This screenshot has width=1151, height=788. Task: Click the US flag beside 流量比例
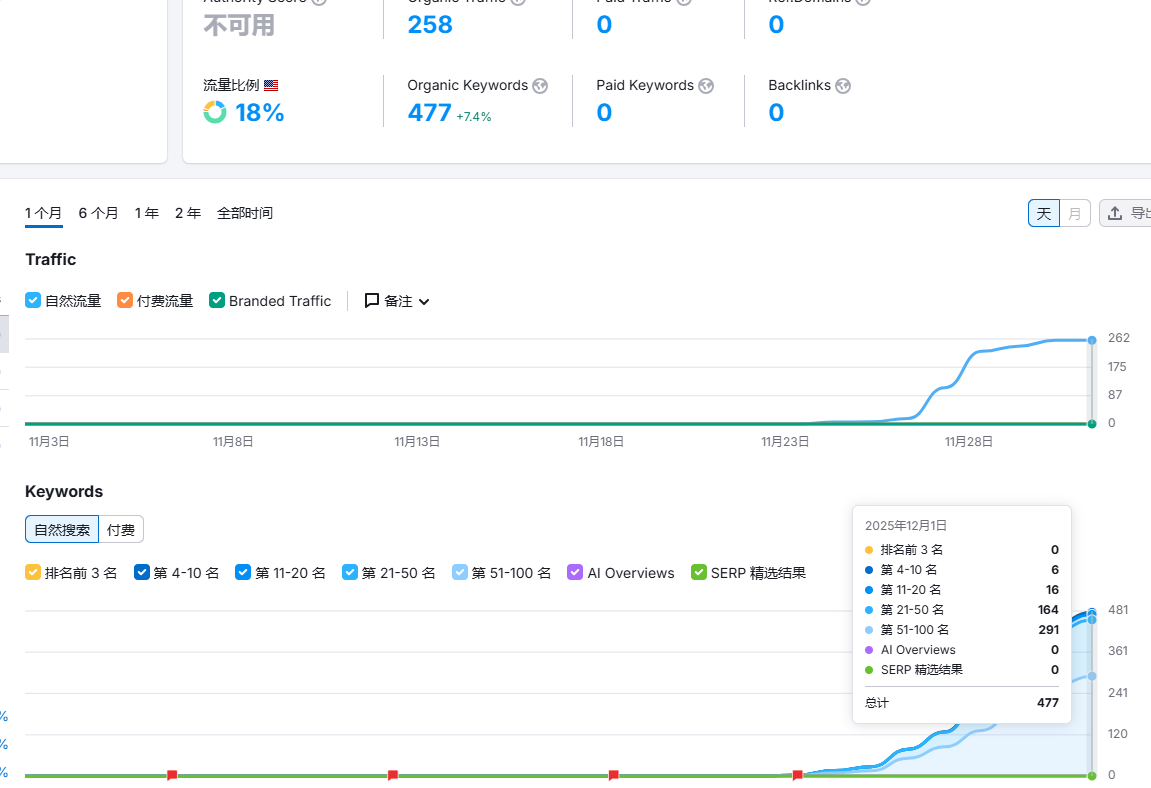point(270,85)
